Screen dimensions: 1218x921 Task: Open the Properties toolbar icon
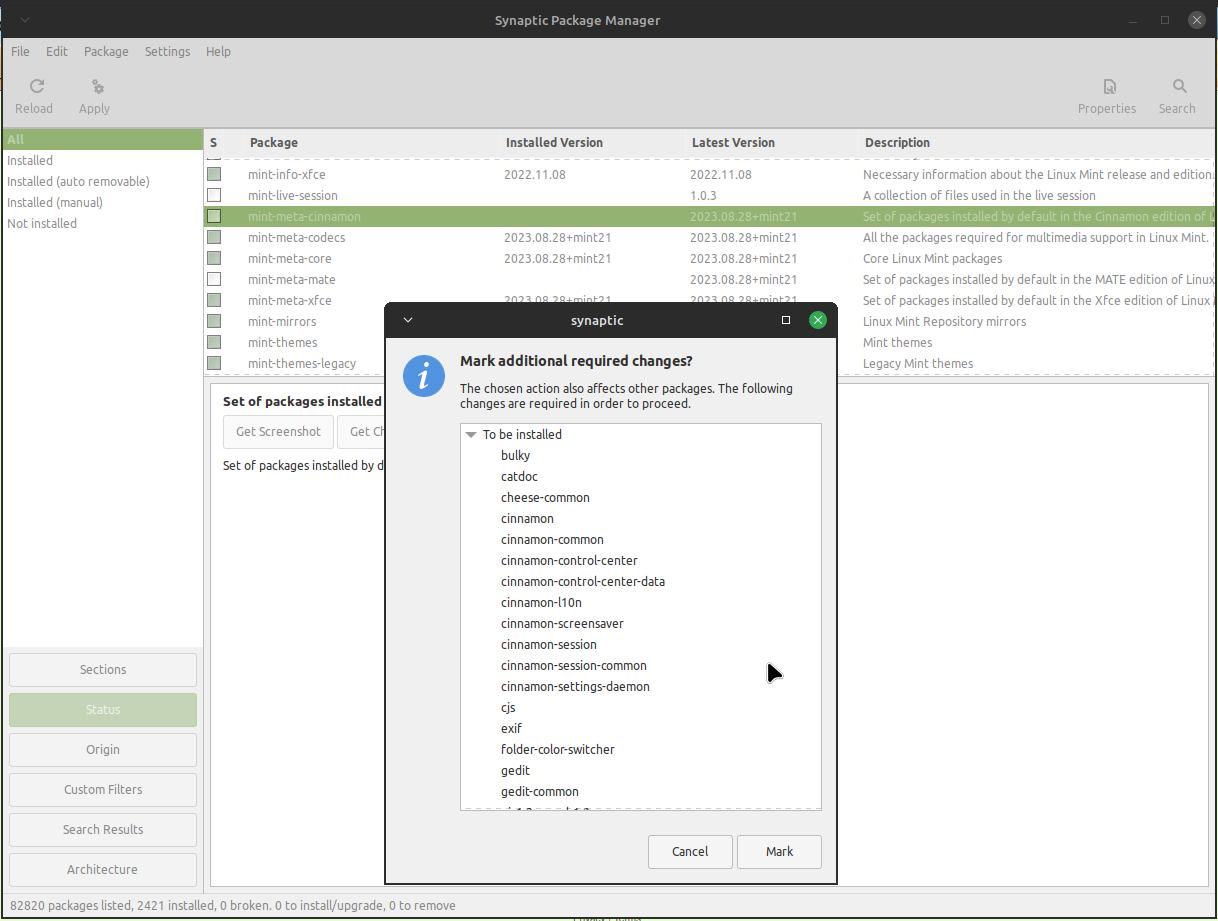1109,87
